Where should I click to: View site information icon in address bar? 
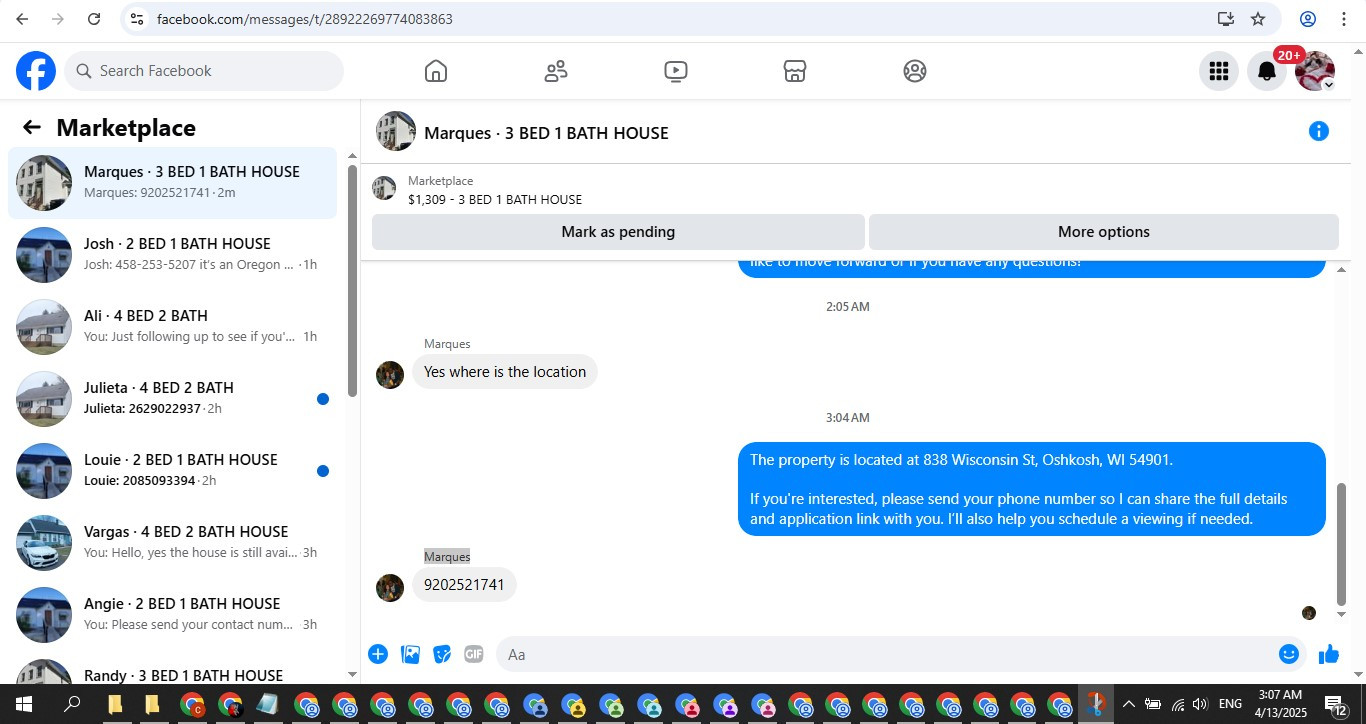click(x=137, y=19)
